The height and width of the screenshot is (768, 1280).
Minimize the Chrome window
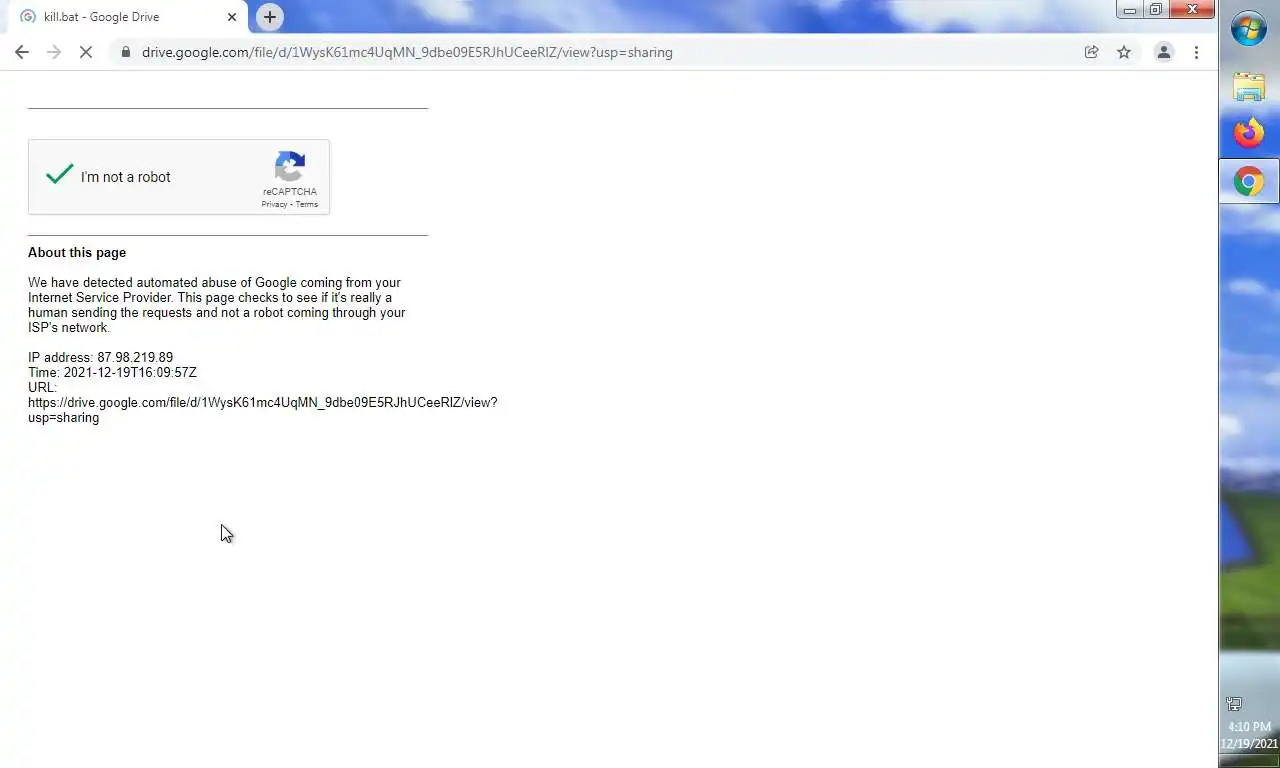[x=1129, y=10]
